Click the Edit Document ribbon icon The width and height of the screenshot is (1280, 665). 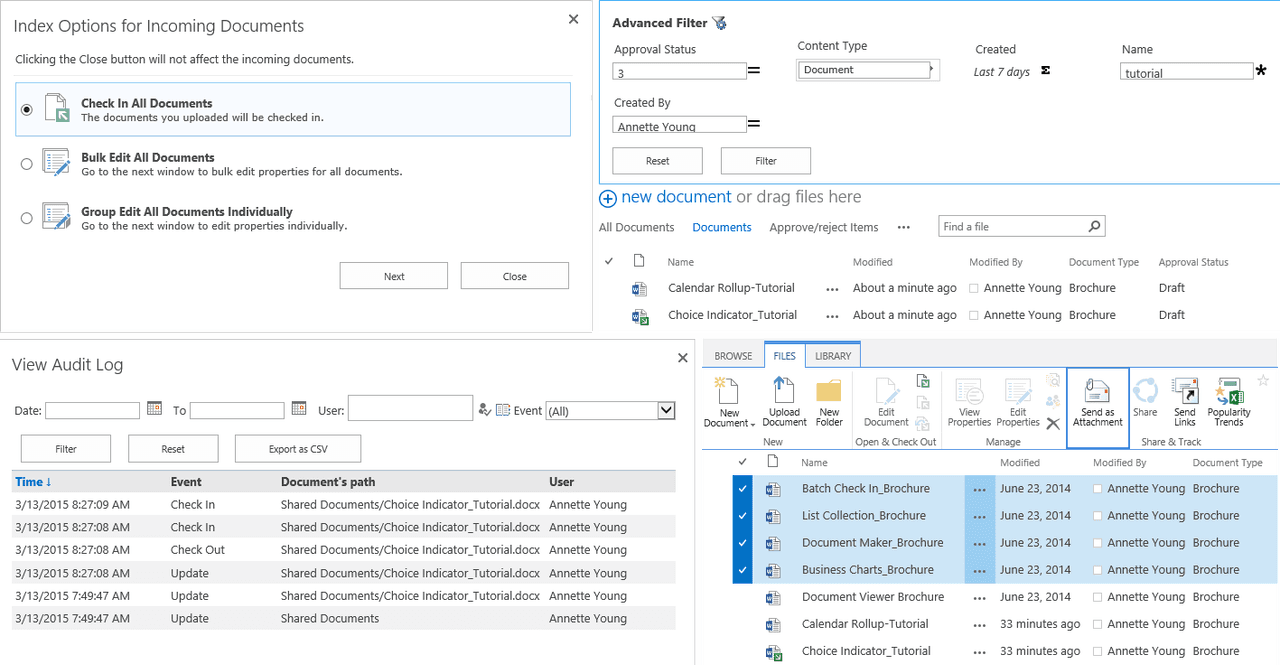coord(886,391)
